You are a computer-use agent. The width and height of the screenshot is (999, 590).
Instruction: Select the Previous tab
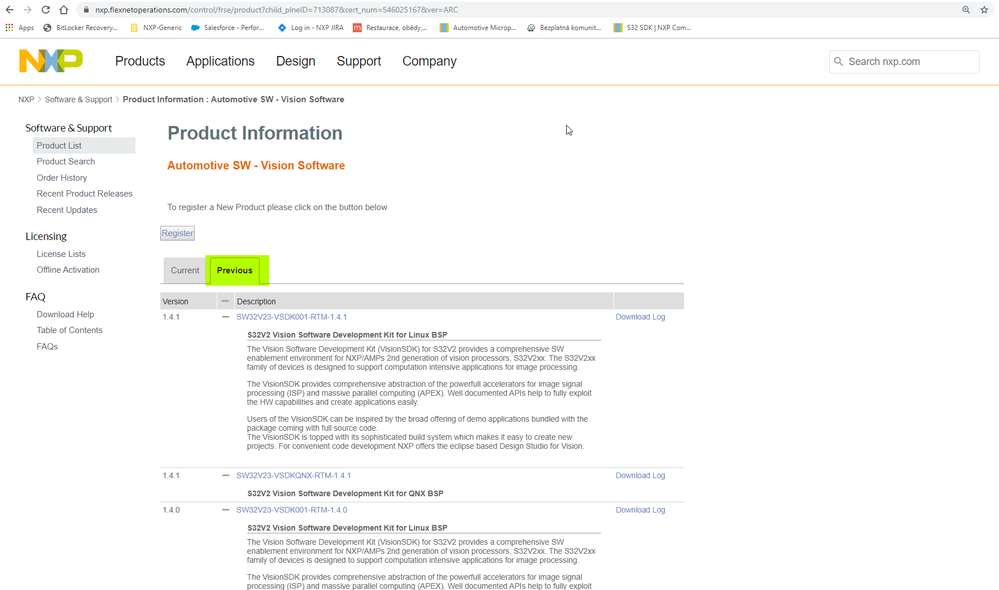pyautogui.click(x=234, y=270)
